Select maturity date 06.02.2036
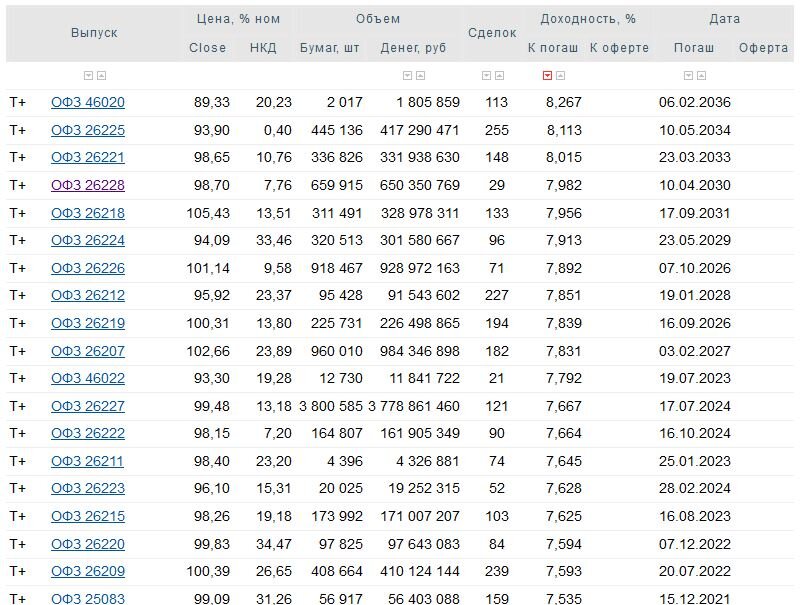The height and width of the screenshot is (605, 800). click(x=695, y=103)
